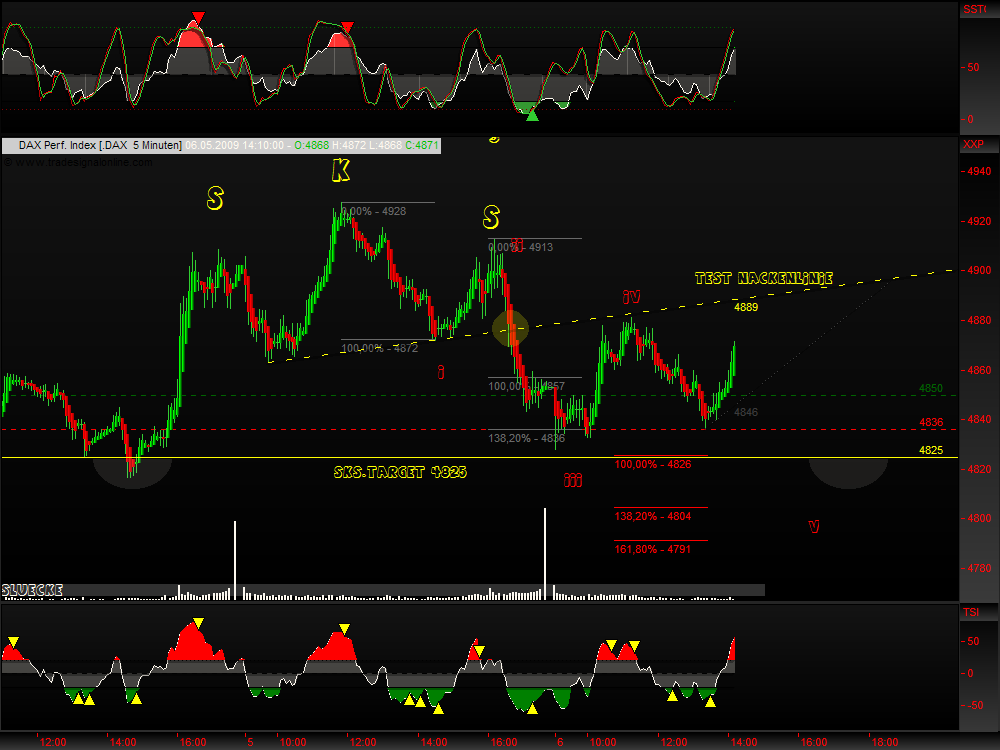Select the TSI indicator pane label

[971, 612]
